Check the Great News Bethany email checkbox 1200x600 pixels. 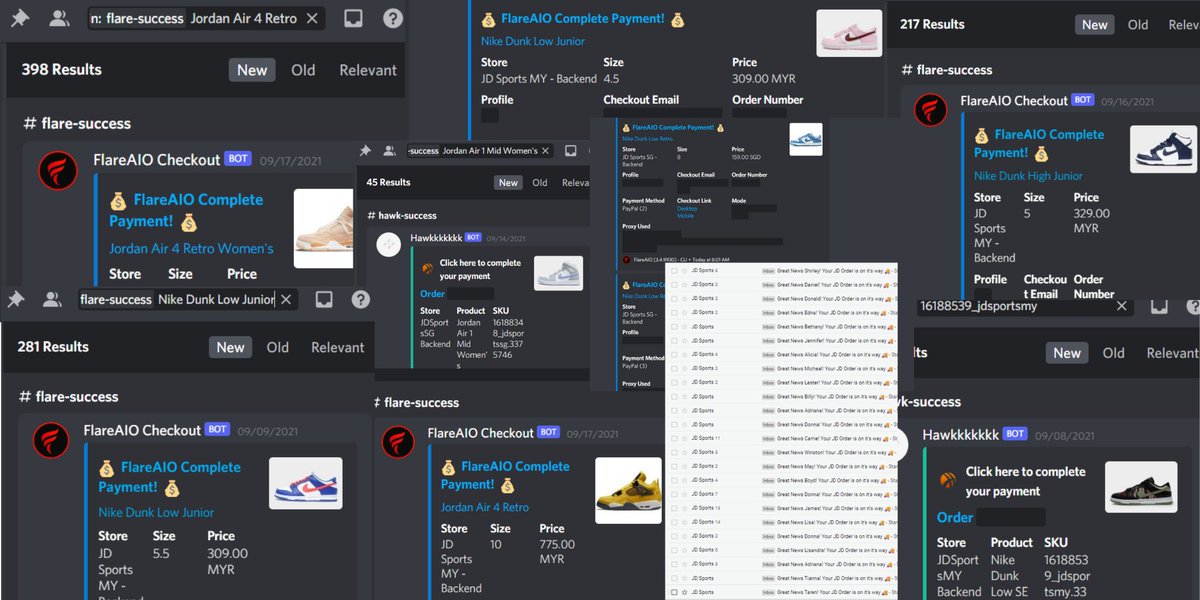pos(674,326)
